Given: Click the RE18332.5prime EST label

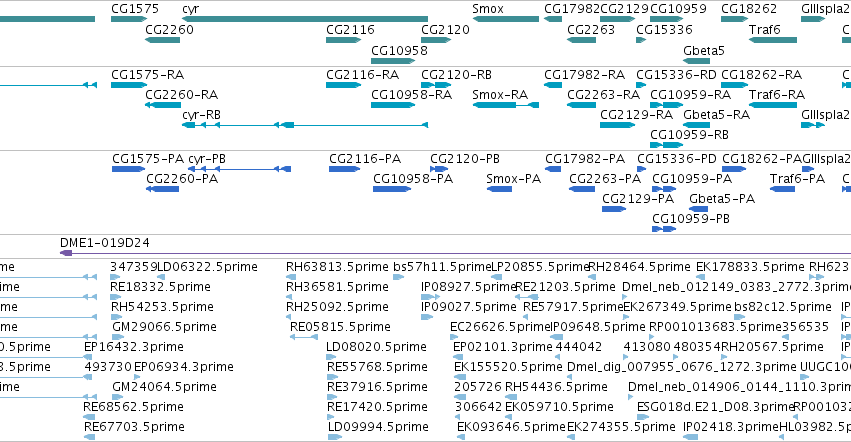Looking at the screenshot, I should pyautogui.click(x=160, y=287).
